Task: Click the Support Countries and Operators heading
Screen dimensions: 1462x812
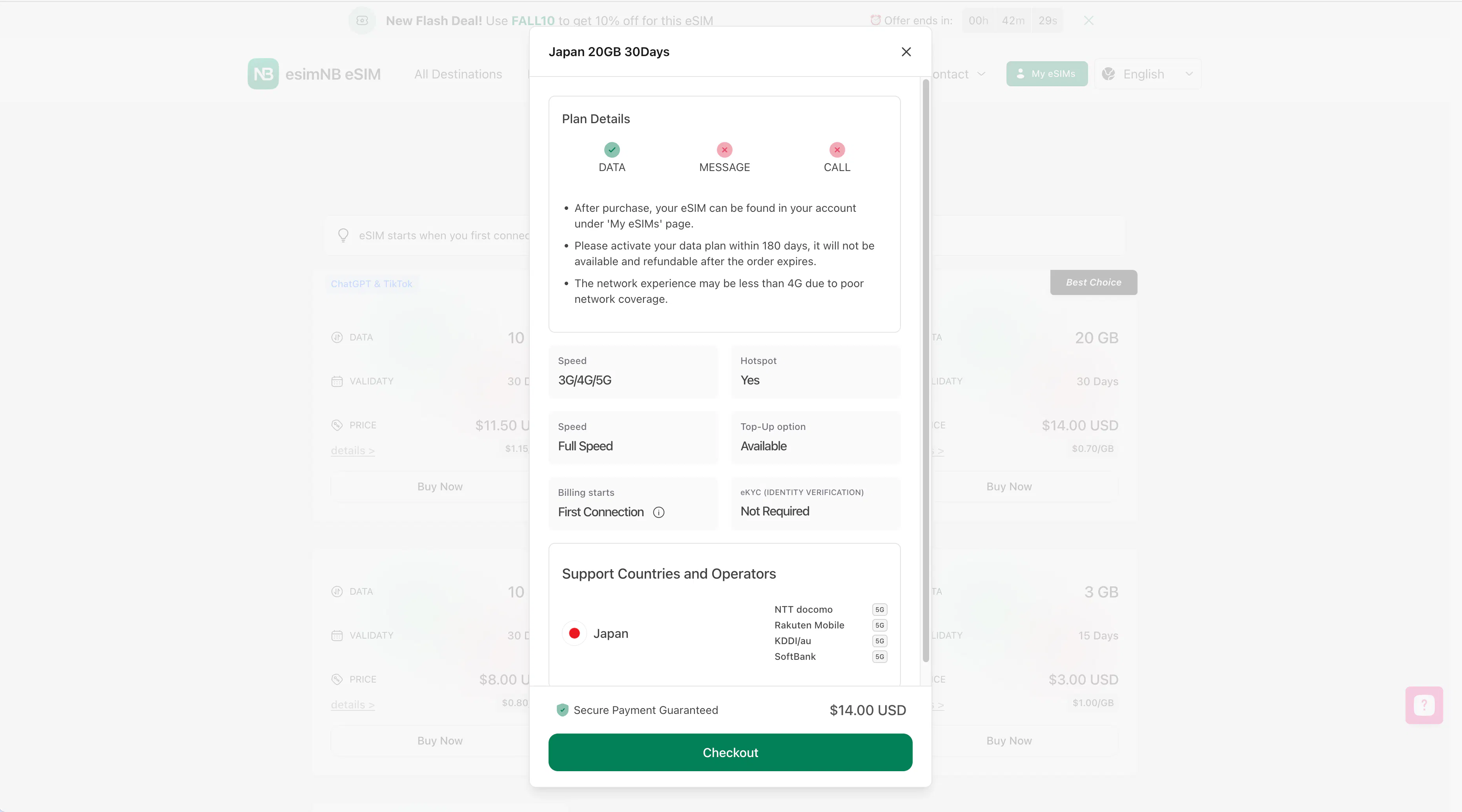Action: tap(669, 573)
